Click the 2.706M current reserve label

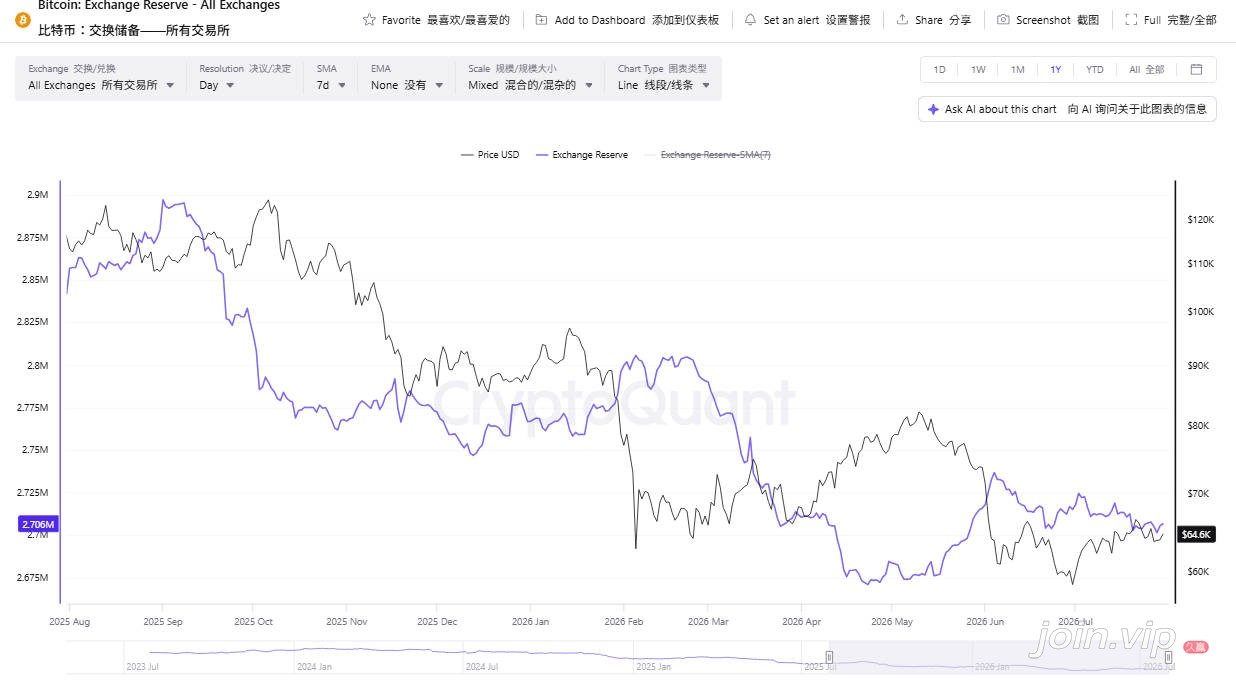pos(39,524)
